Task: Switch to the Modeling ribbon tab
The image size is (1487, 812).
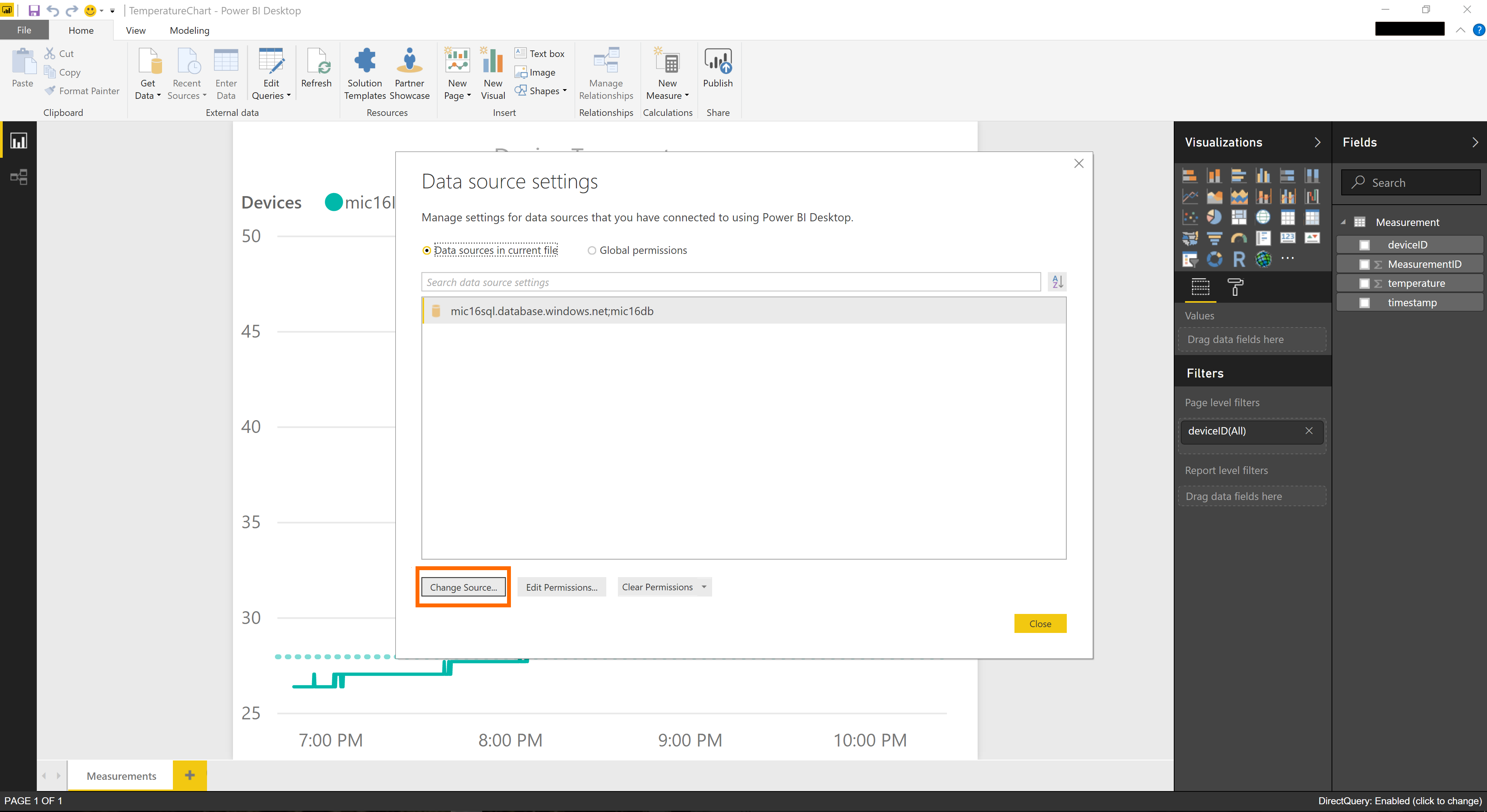Action: (189, 30)
